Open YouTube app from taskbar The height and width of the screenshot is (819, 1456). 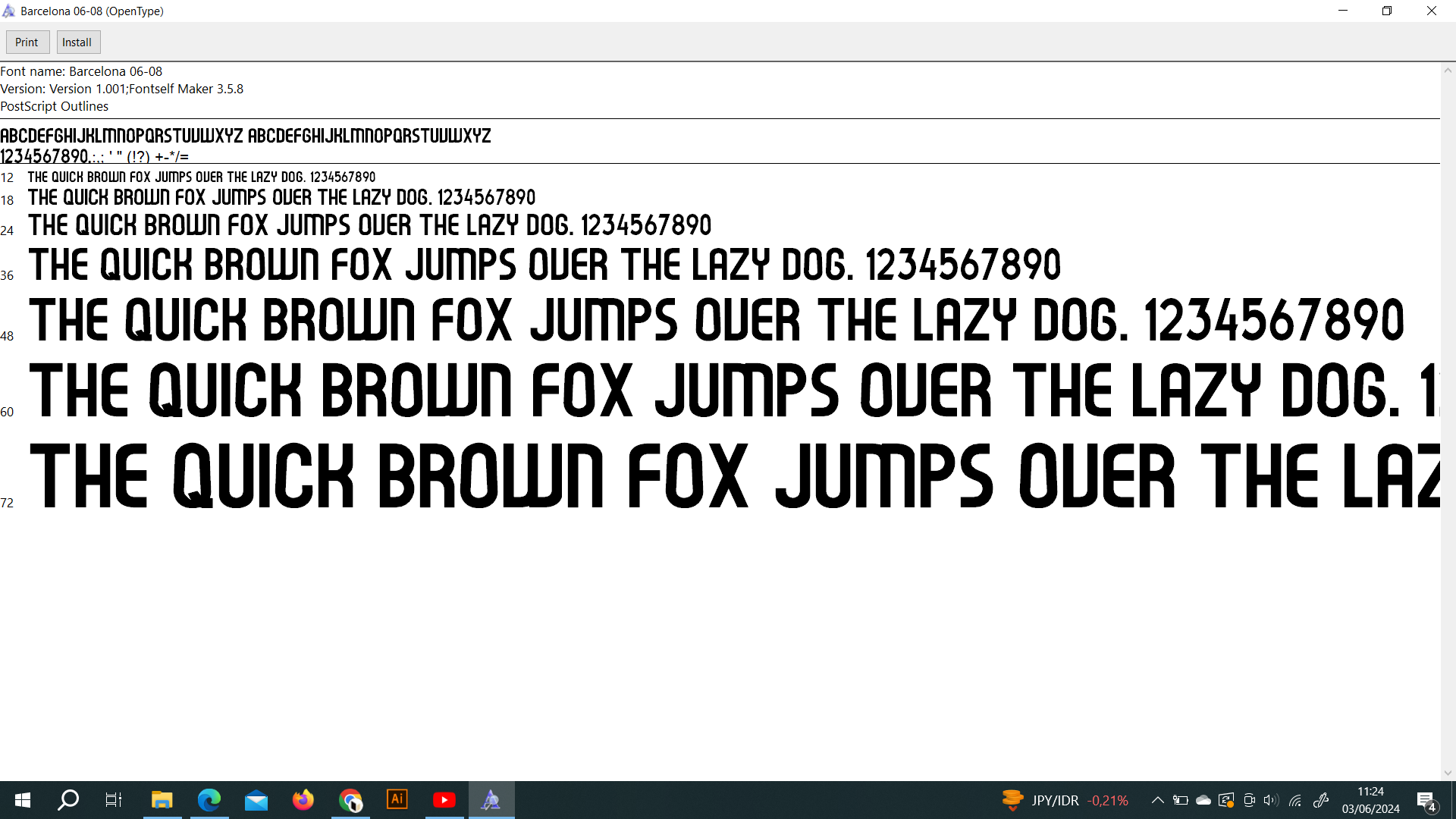click(x=444, y=799)
